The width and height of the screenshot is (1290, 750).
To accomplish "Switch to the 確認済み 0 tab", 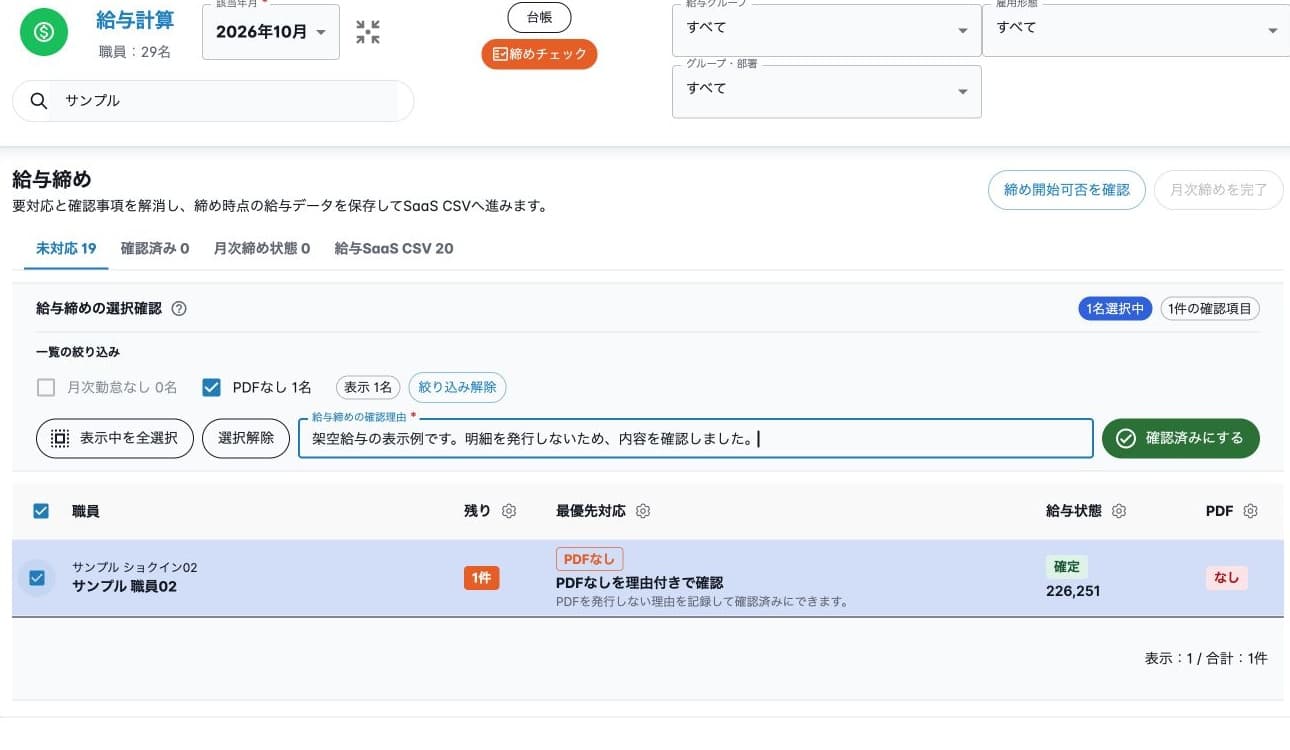I will point(155,248).
